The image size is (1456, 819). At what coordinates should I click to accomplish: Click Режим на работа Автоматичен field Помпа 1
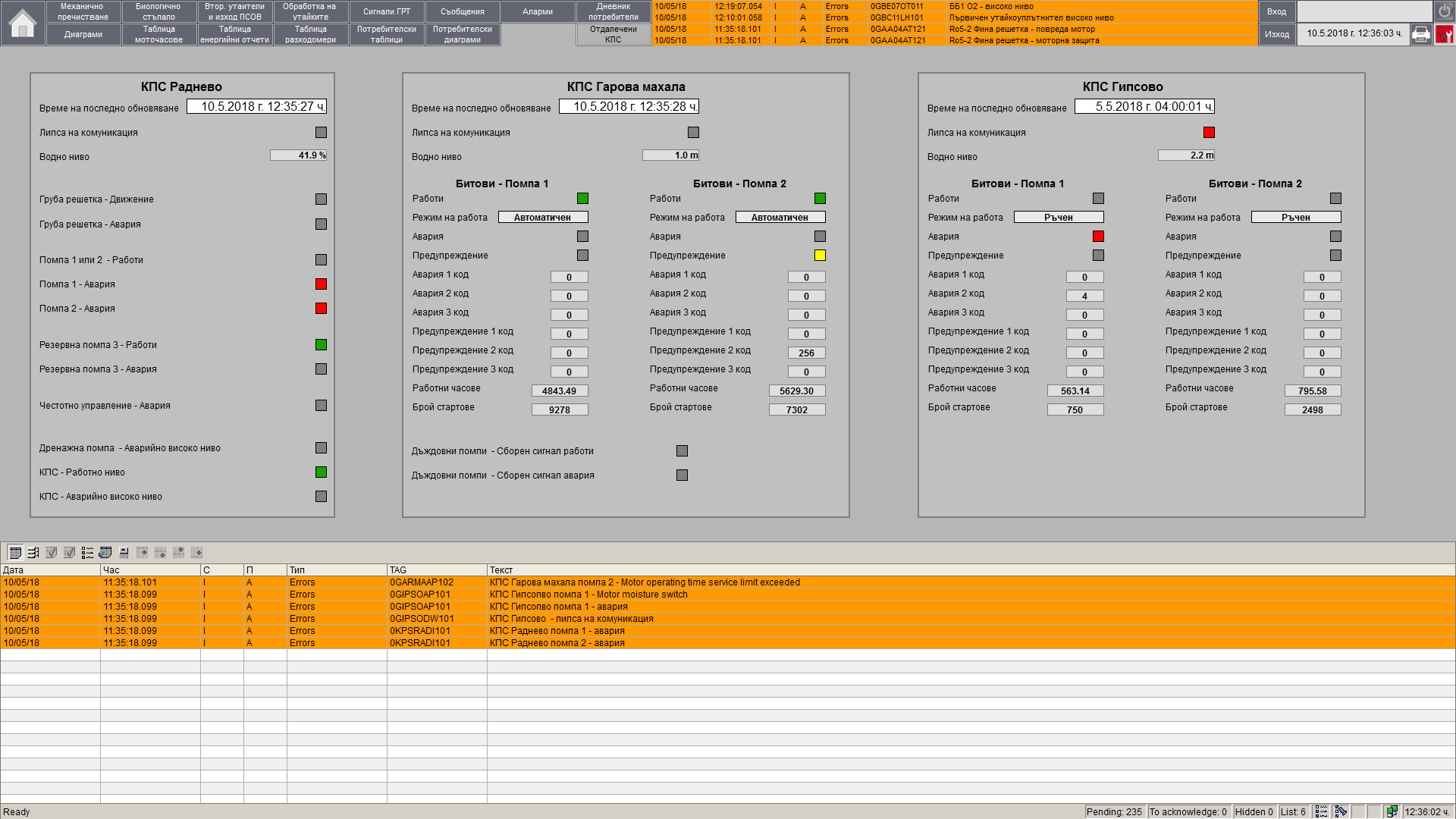542,218
